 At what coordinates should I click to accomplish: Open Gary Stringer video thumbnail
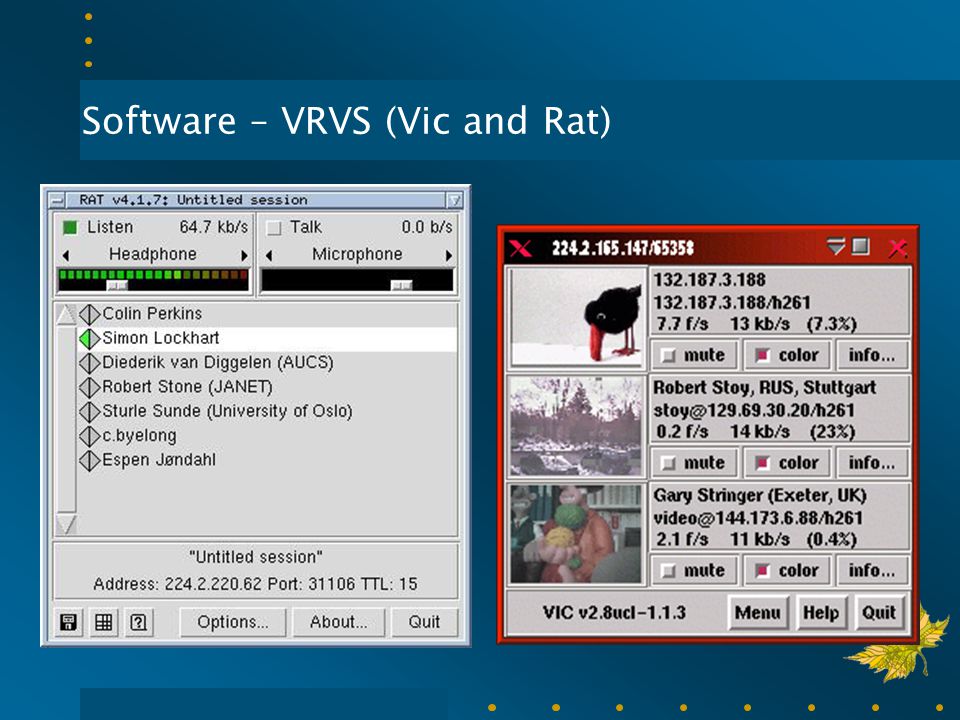(577, 534)
